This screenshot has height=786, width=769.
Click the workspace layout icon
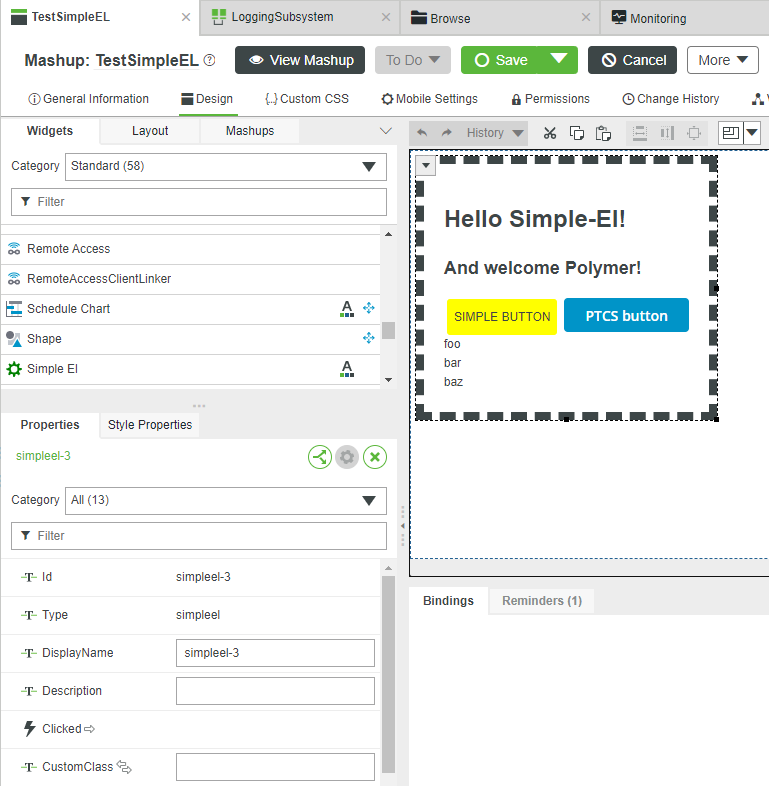tap(730, 133)
